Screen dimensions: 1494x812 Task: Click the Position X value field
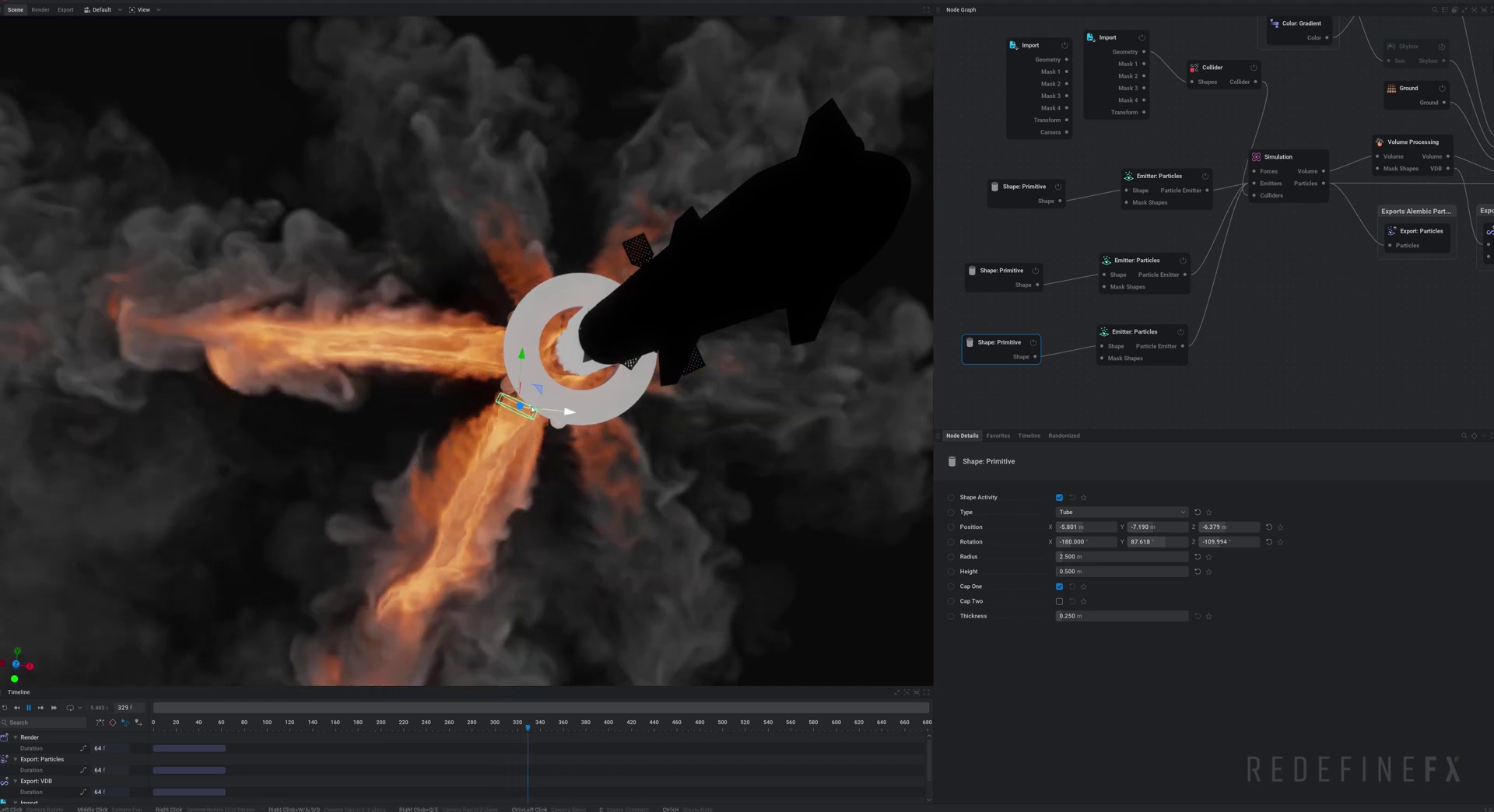tap(1086, 527)
